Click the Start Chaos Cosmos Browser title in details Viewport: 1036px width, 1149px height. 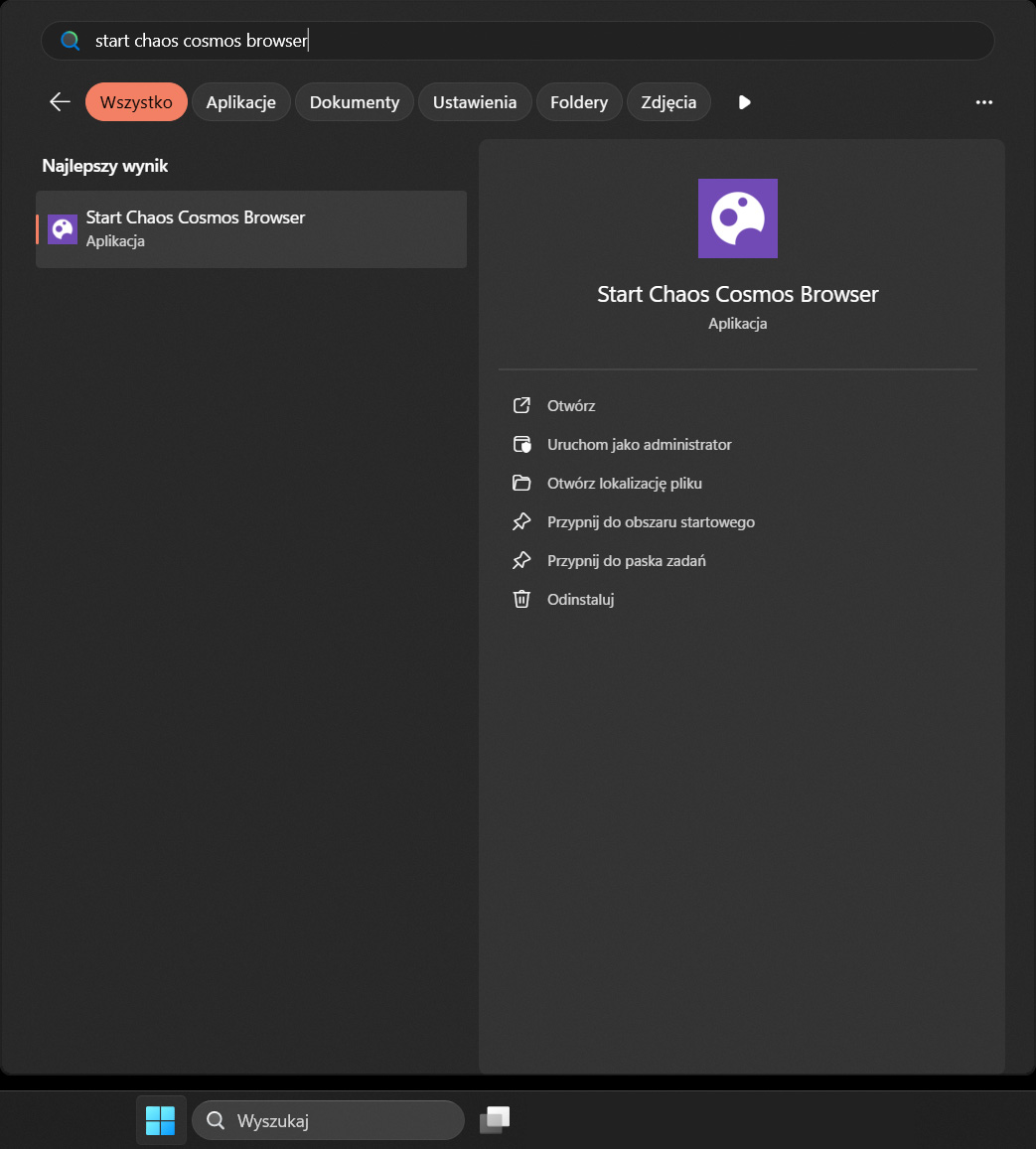(x=738, y=294)
